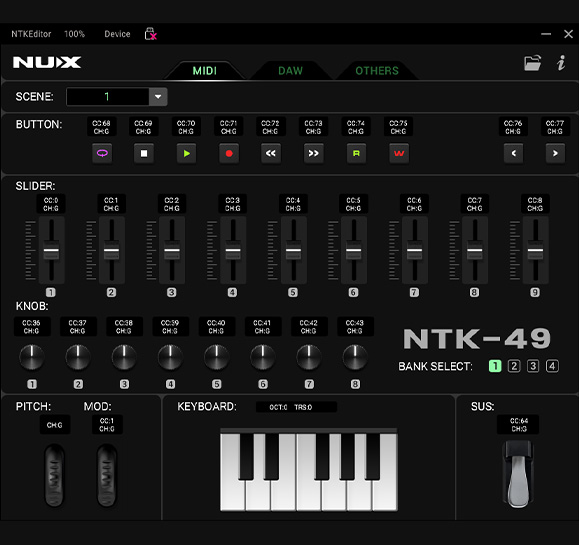Click the CC:0 slider assignment label

pos(51,204)
